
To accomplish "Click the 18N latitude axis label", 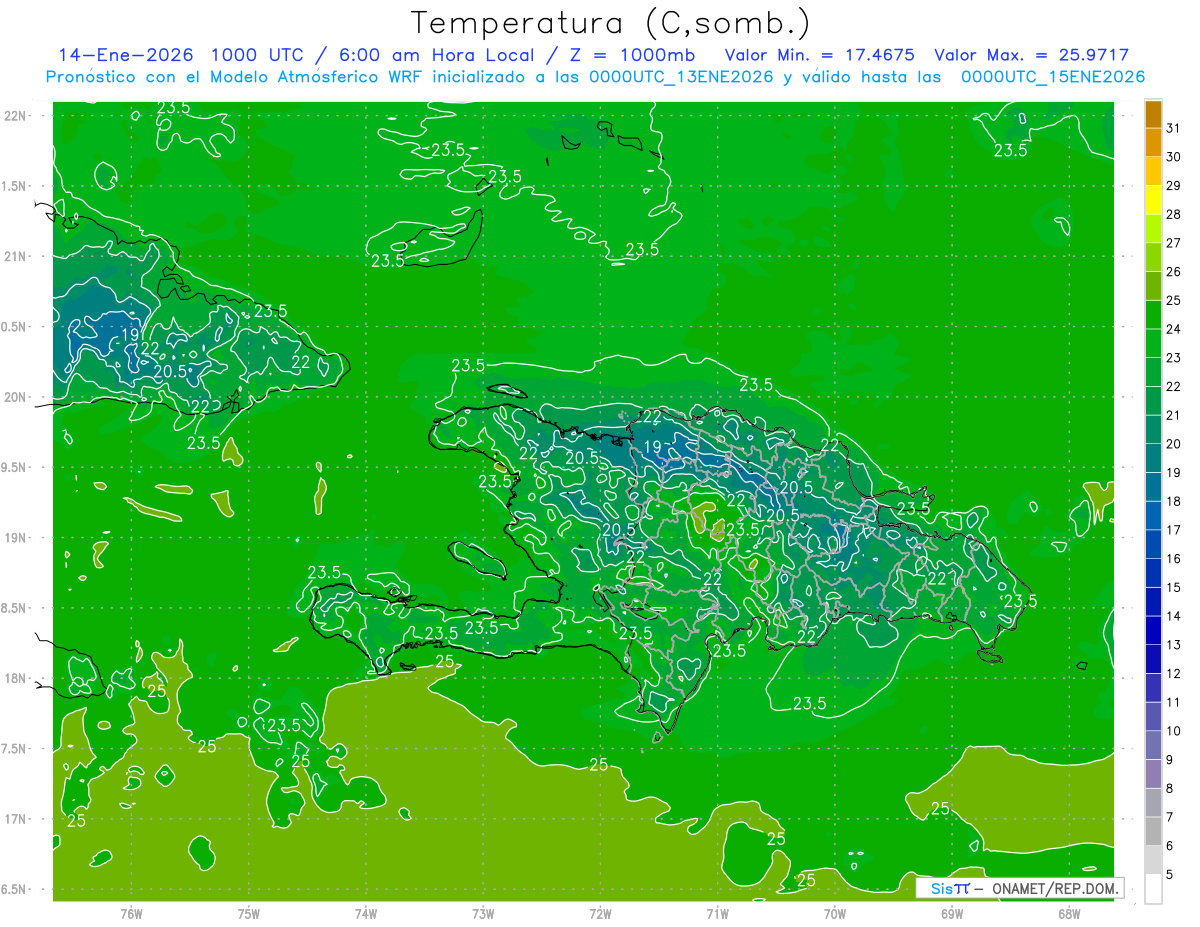I will (17, 679).
